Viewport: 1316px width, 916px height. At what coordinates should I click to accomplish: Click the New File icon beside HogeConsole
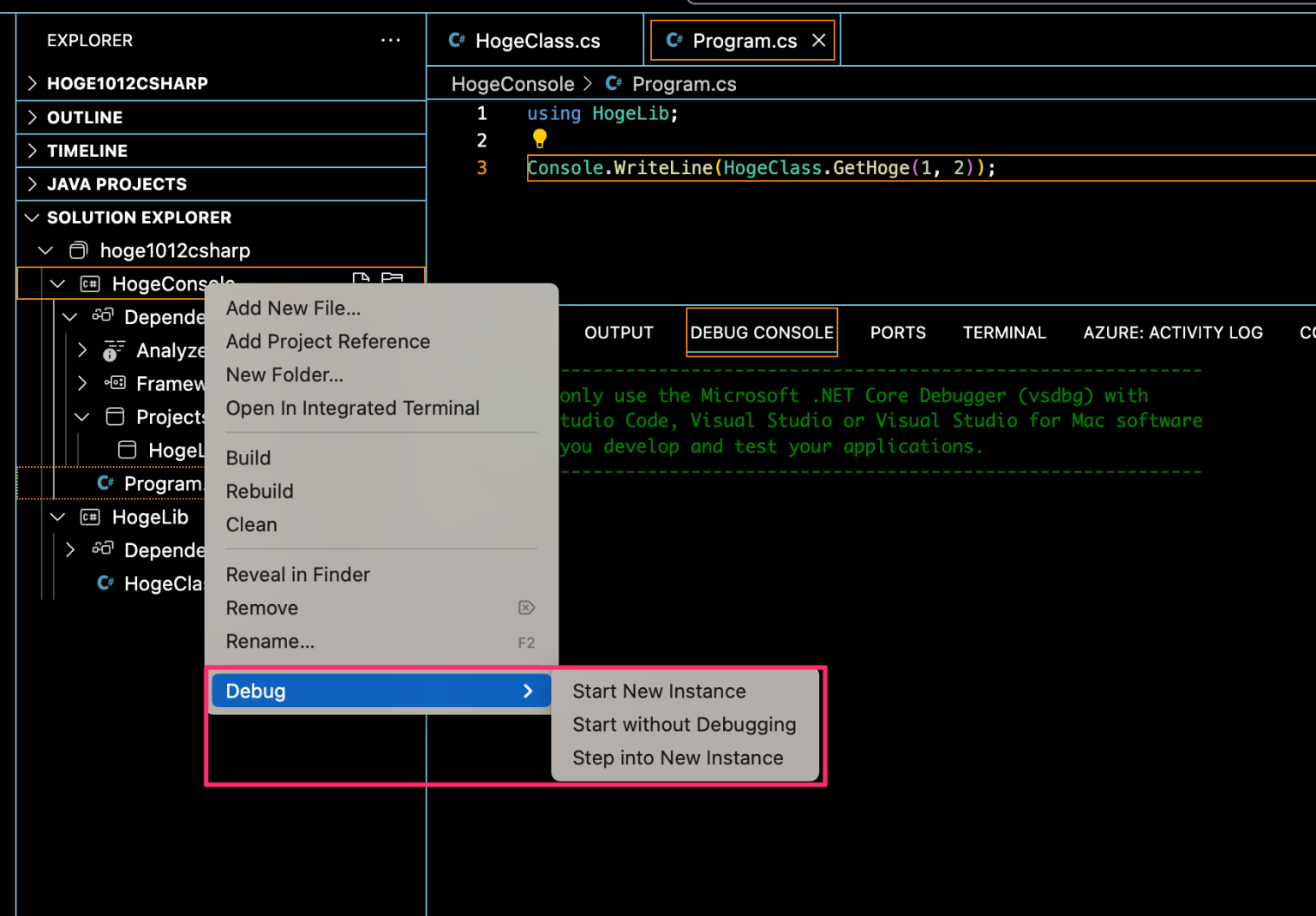[x=360, y=279]
